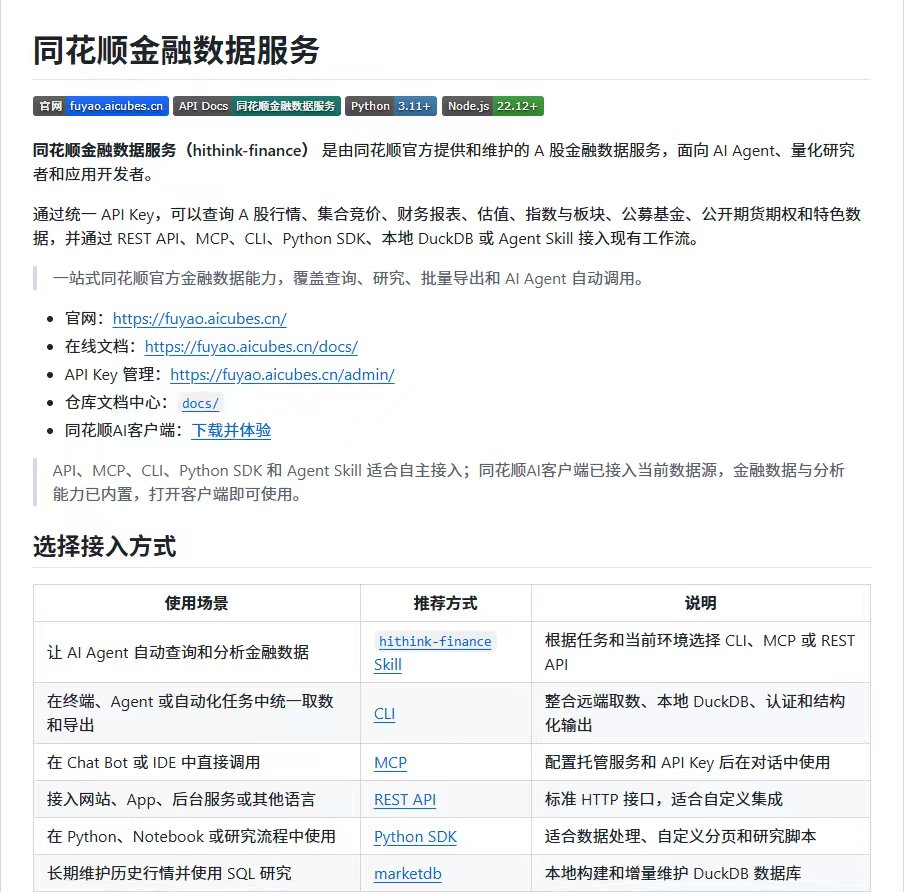Click the 推荐方式 table column header
The image size is (905, 892).
click(x=446, y=603)
